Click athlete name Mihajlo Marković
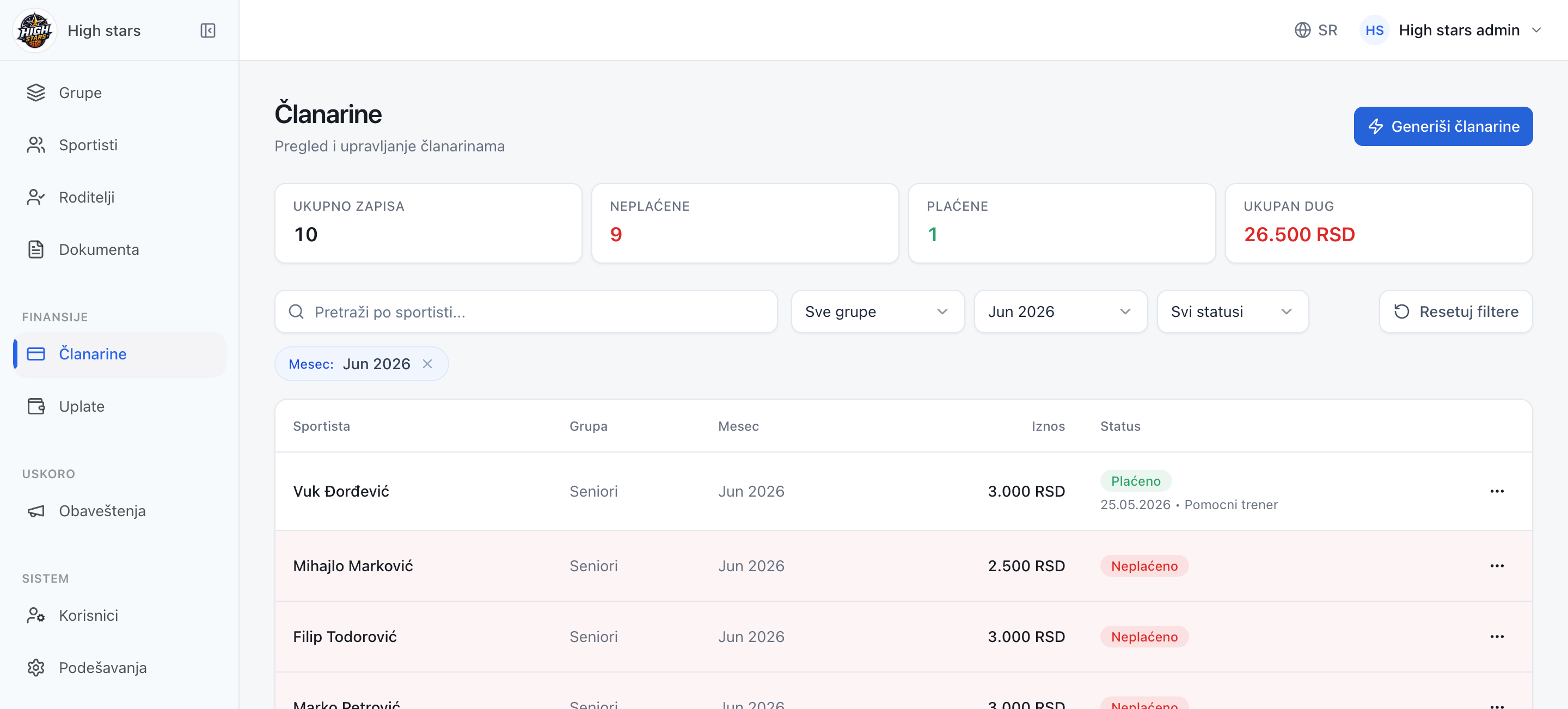The width and height of the screenshot is (1568, 709). pyautogui.click(x=353, y=566)
